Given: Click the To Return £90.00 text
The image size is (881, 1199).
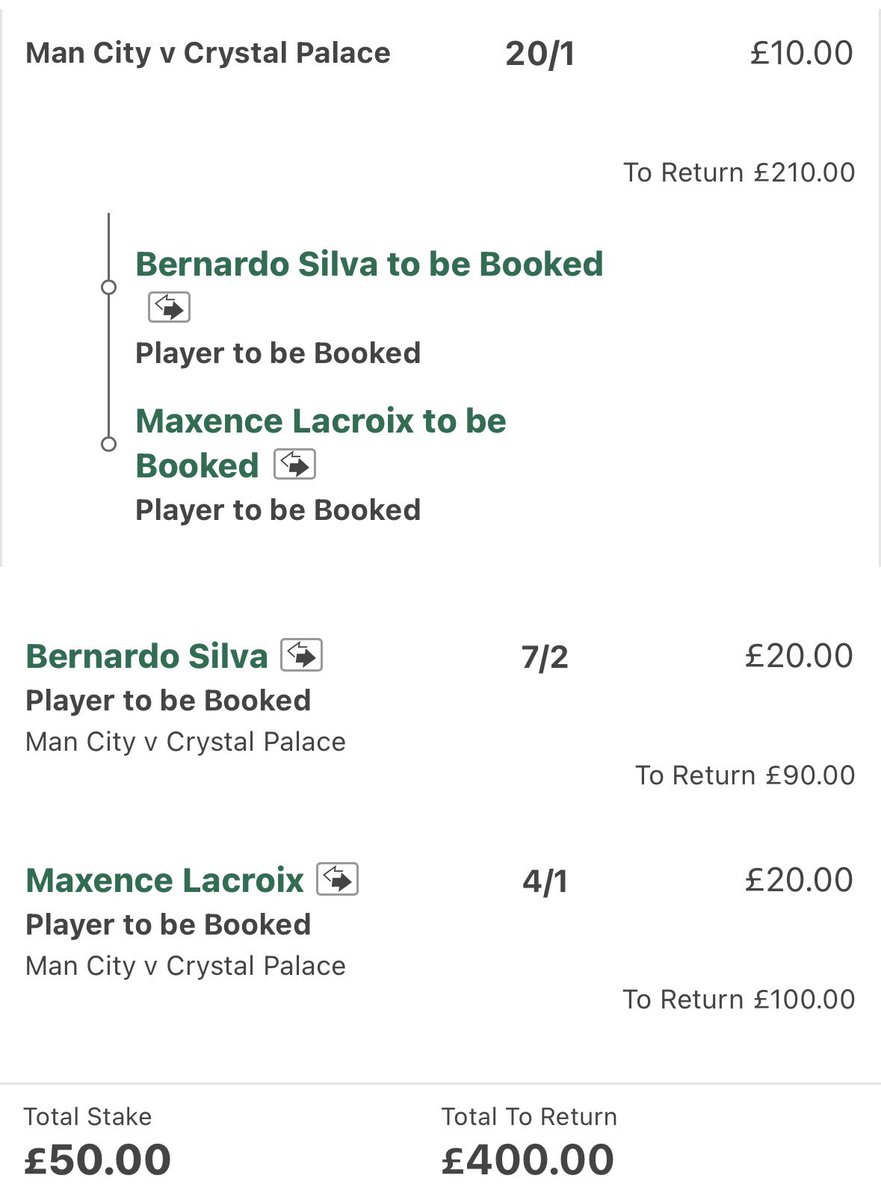Looking at the screenshot, I should [x=745, y=775].
